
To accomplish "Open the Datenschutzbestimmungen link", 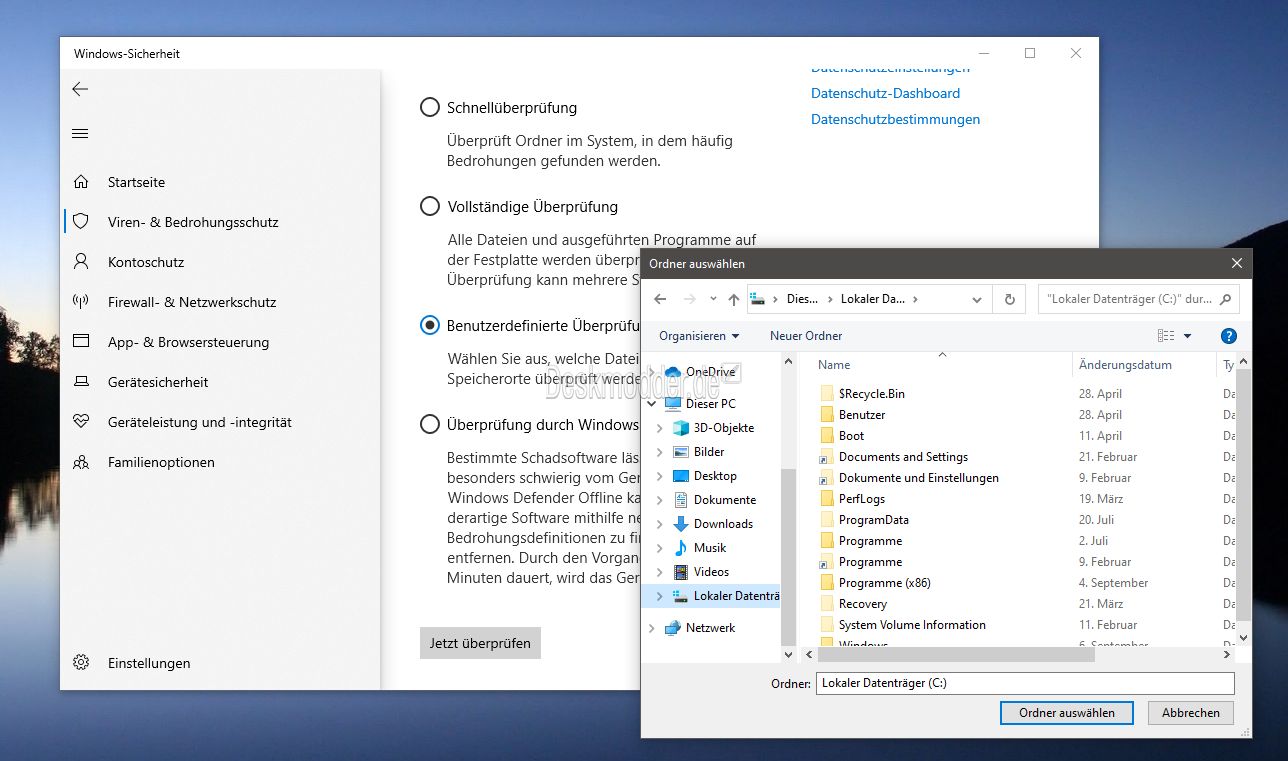I will click(x=895, y=119).
